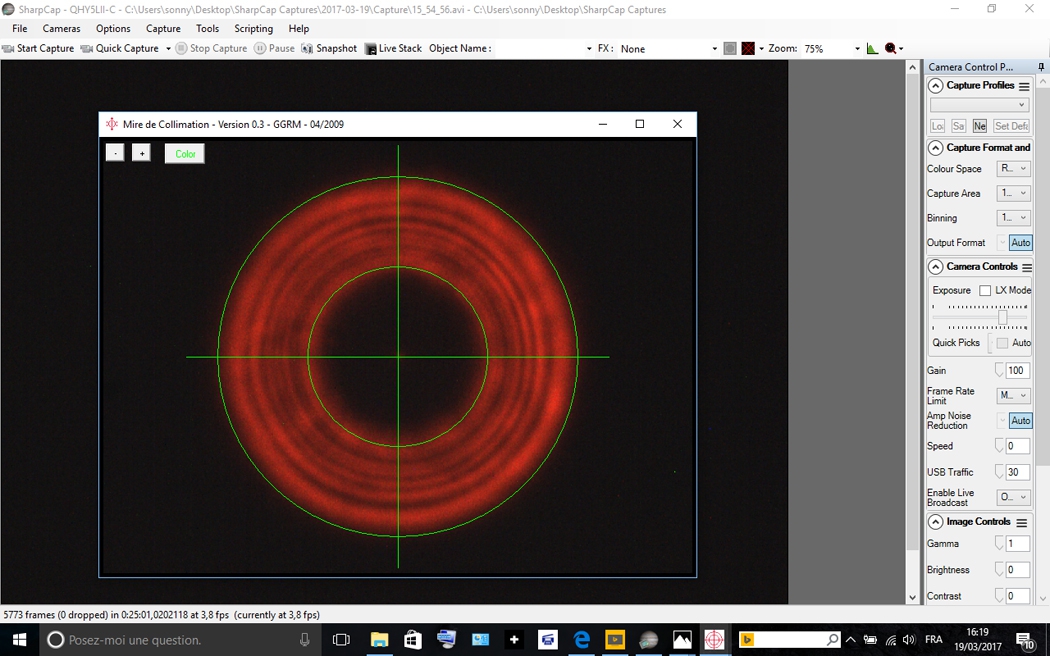Open the Binning dropdown

coord(1013,218)
